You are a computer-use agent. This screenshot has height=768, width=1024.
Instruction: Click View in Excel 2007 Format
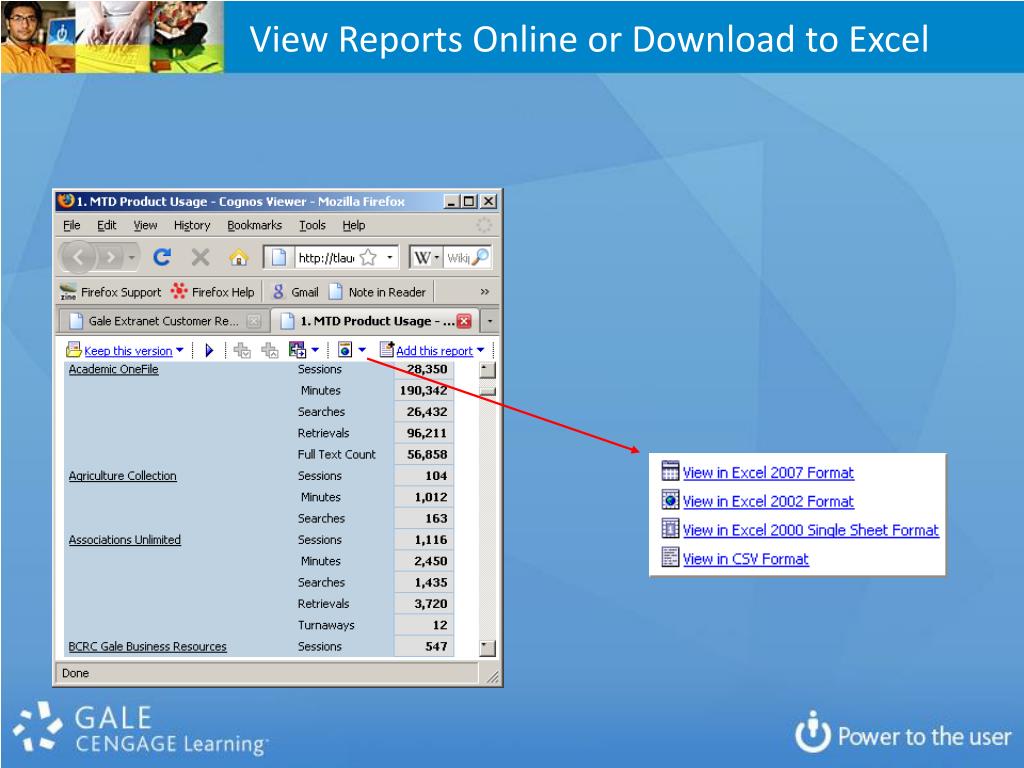(x=768, y=472)
